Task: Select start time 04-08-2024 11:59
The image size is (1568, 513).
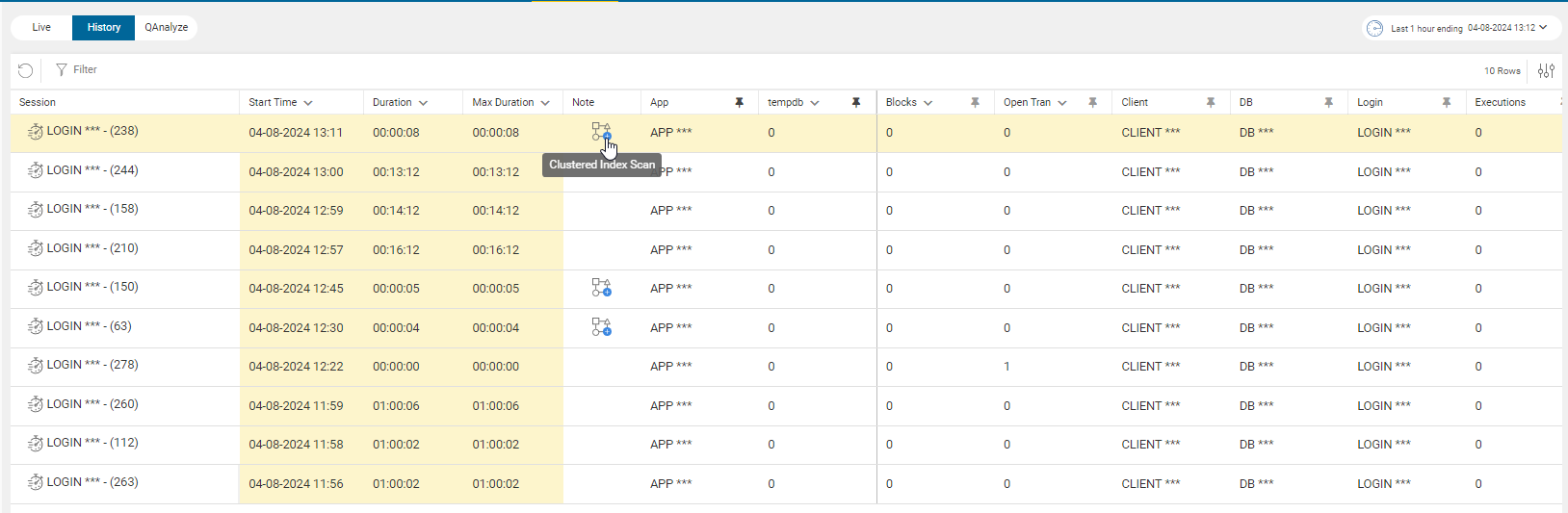Action: [x=296, y=405]
